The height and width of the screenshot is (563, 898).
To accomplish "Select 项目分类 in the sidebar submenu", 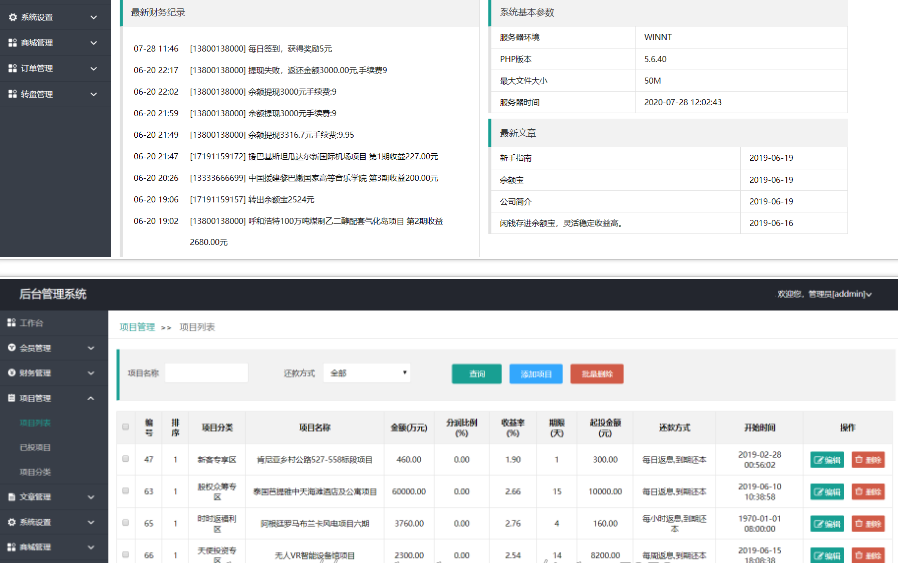I will 36,472.
